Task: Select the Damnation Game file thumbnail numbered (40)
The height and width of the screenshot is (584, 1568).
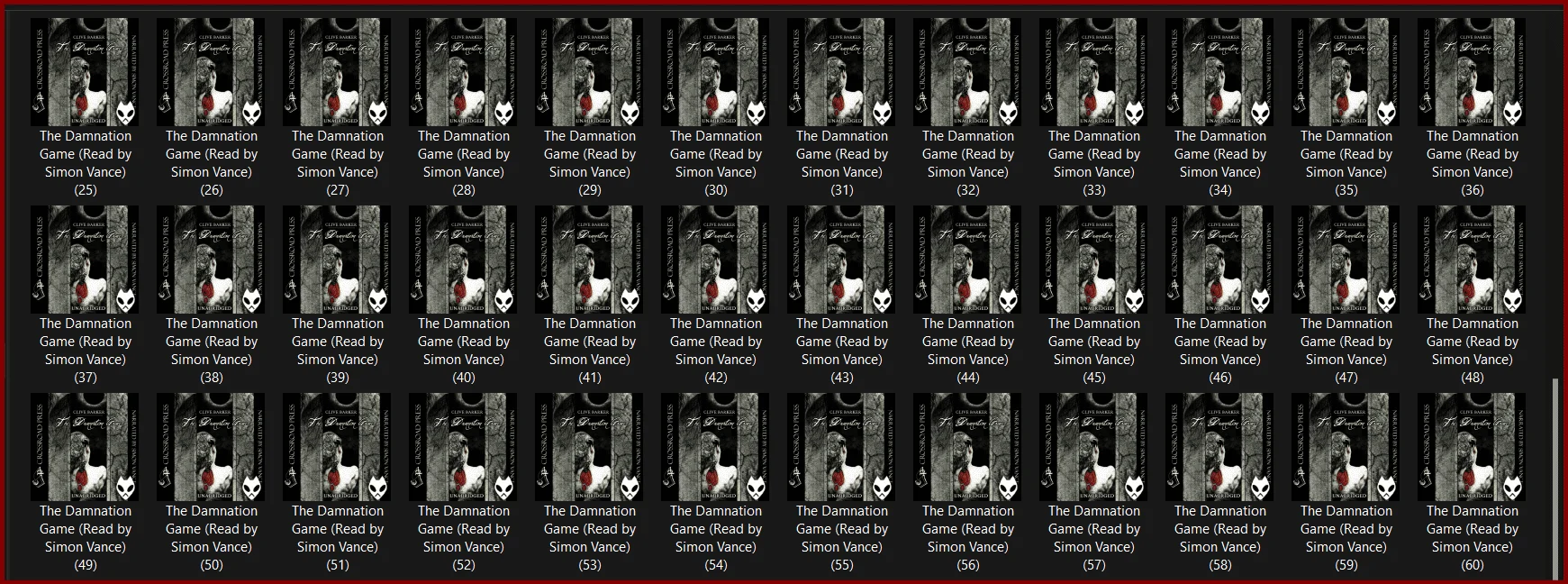Action: click(x=464, y=260)
